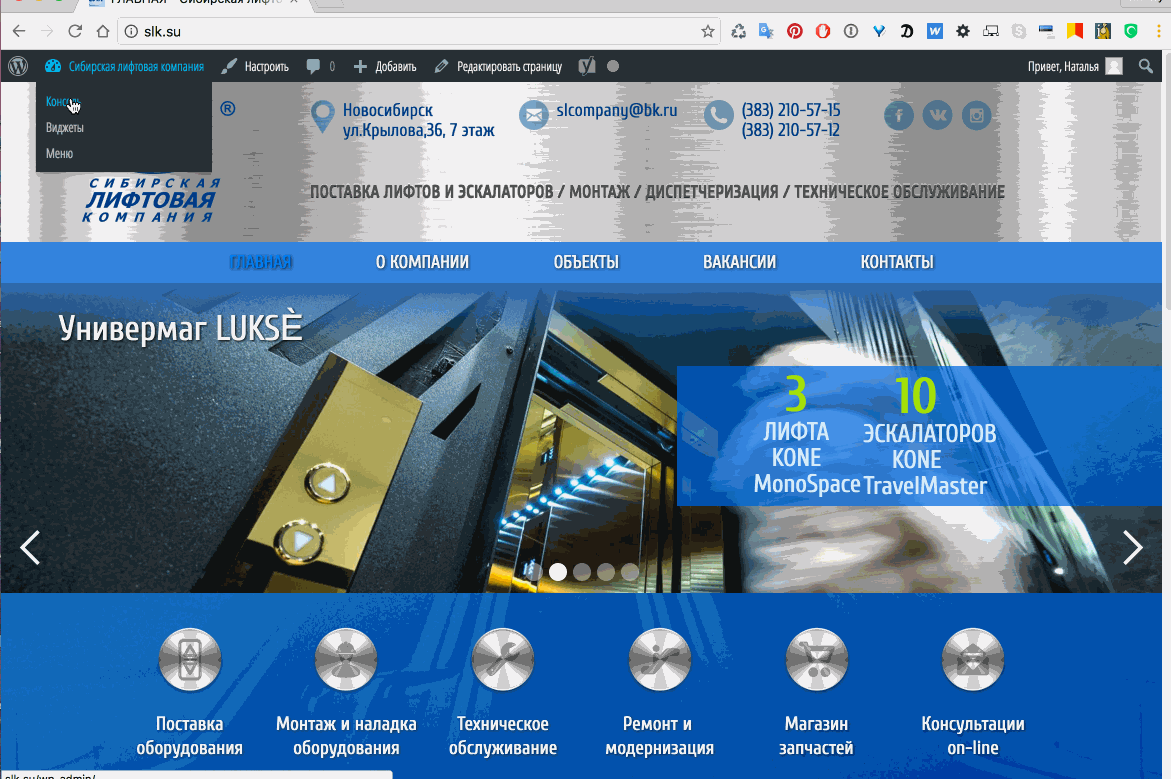Open the Добавить new content menu
The image size is (1171, 779).
[385, 66]
